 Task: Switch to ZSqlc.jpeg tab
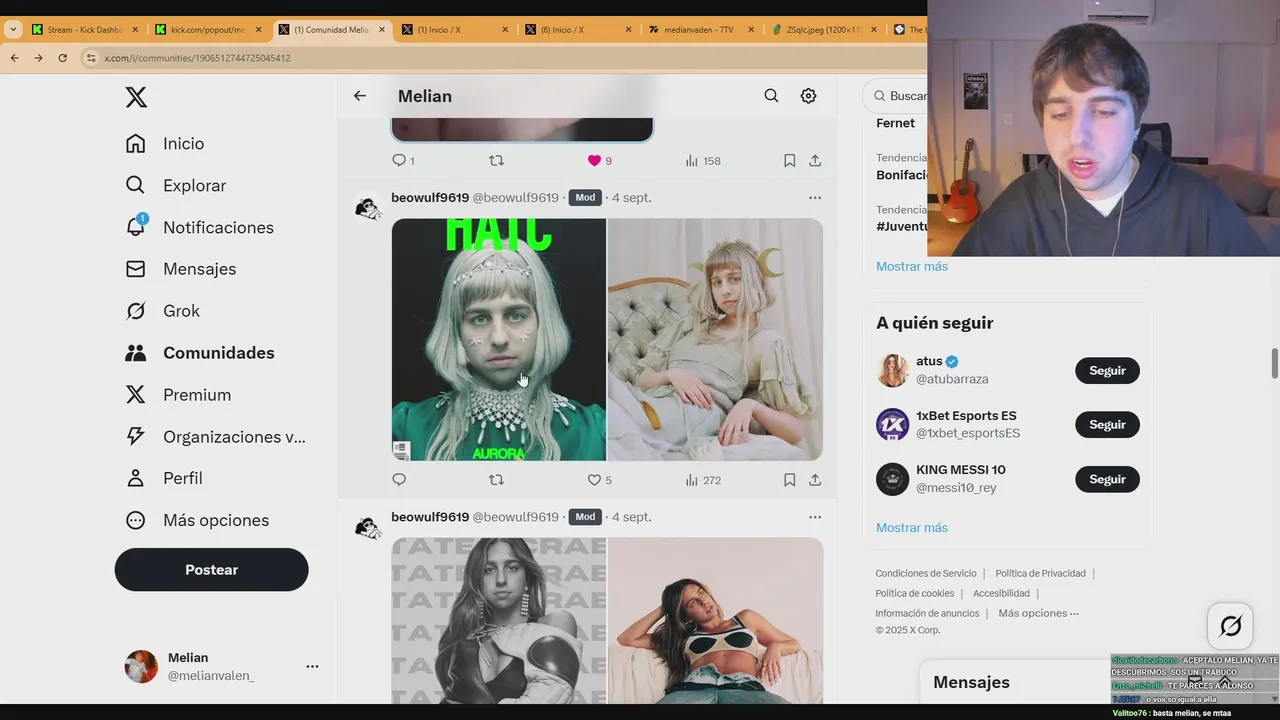point(823,30)
